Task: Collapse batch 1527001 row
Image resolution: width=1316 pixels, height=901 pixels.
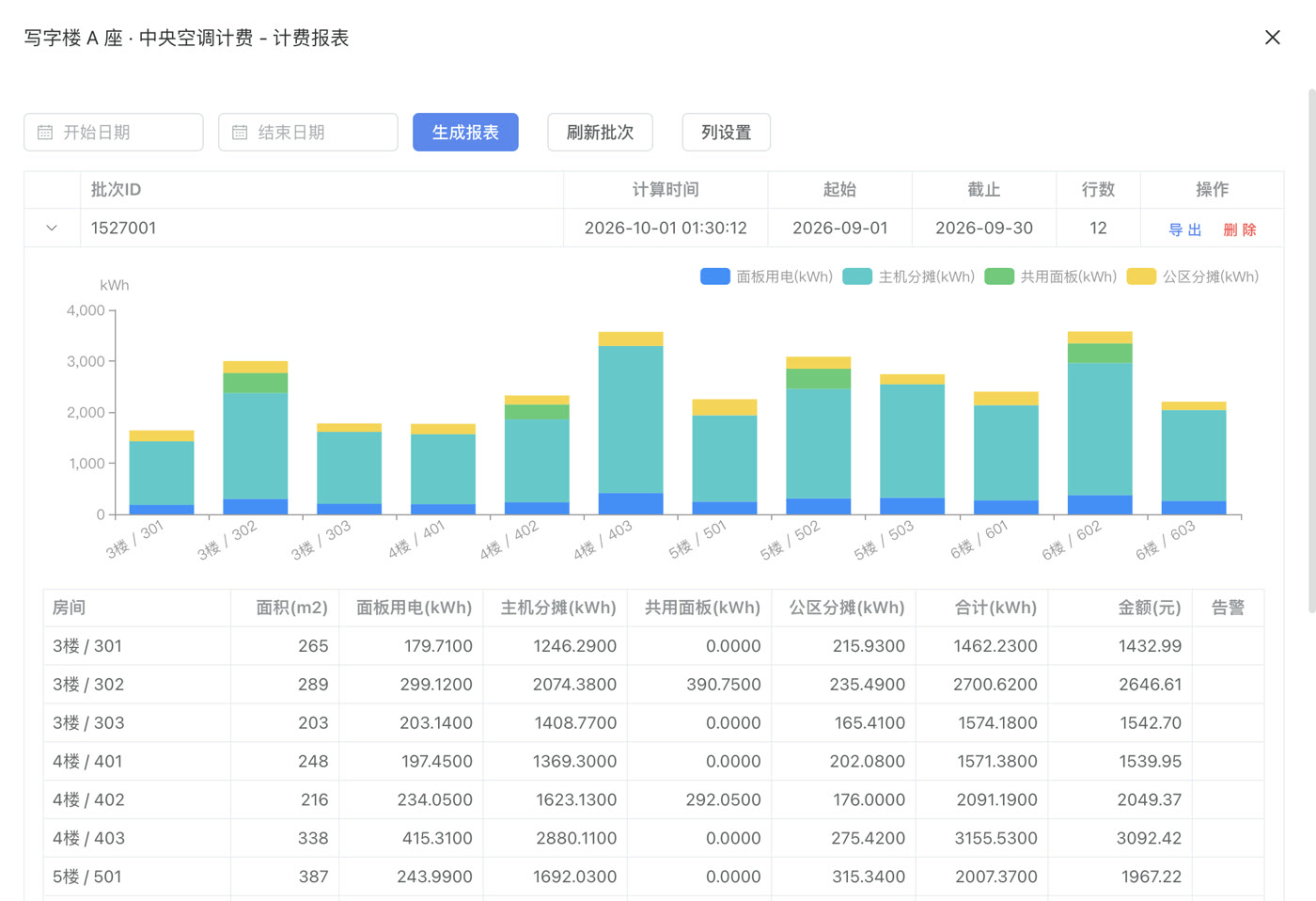Action: click(x=52, y=228)
